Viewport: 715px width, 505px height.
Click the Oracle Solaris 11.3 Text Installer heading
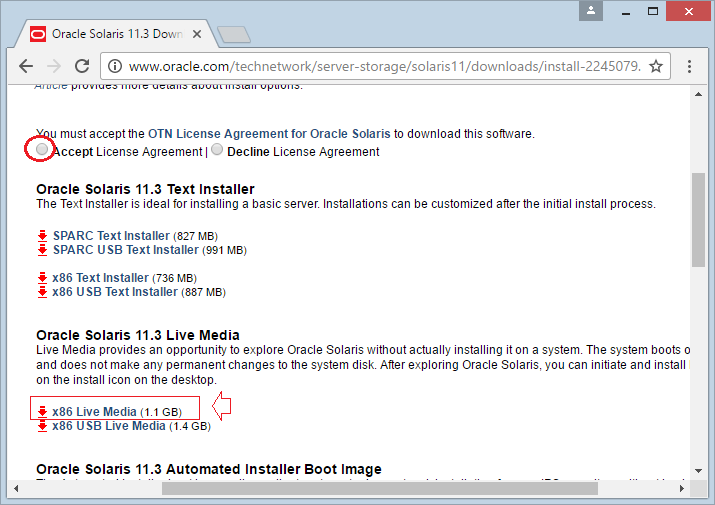[145, 189]
